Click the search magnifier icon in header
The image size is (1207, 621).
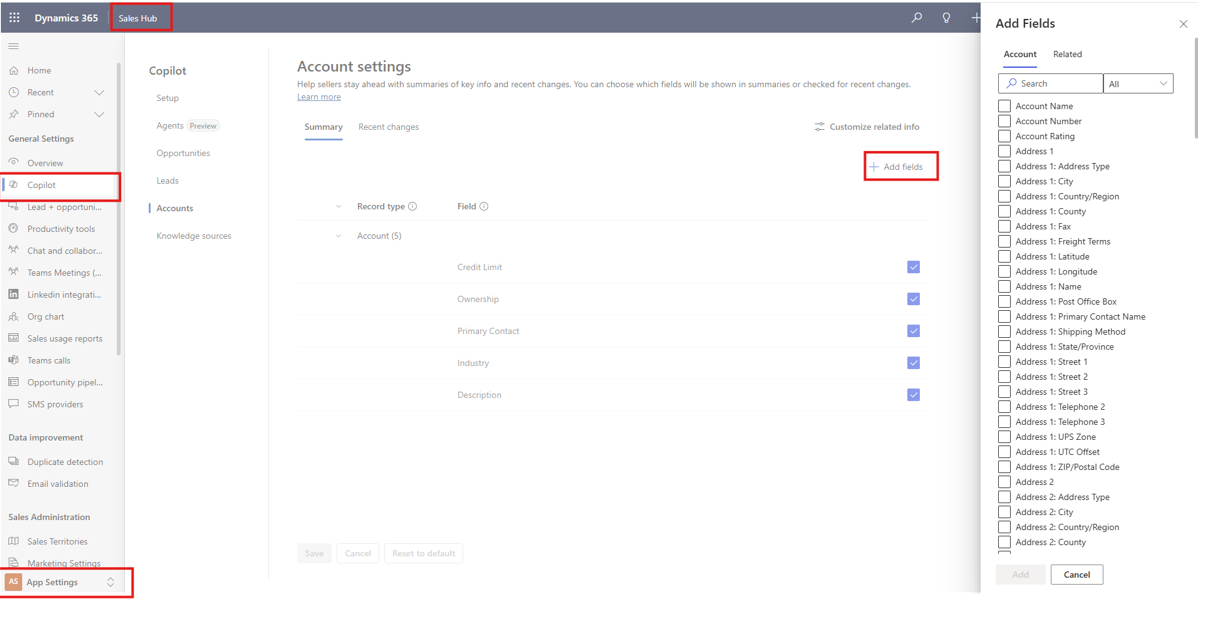tap(916, 18)
